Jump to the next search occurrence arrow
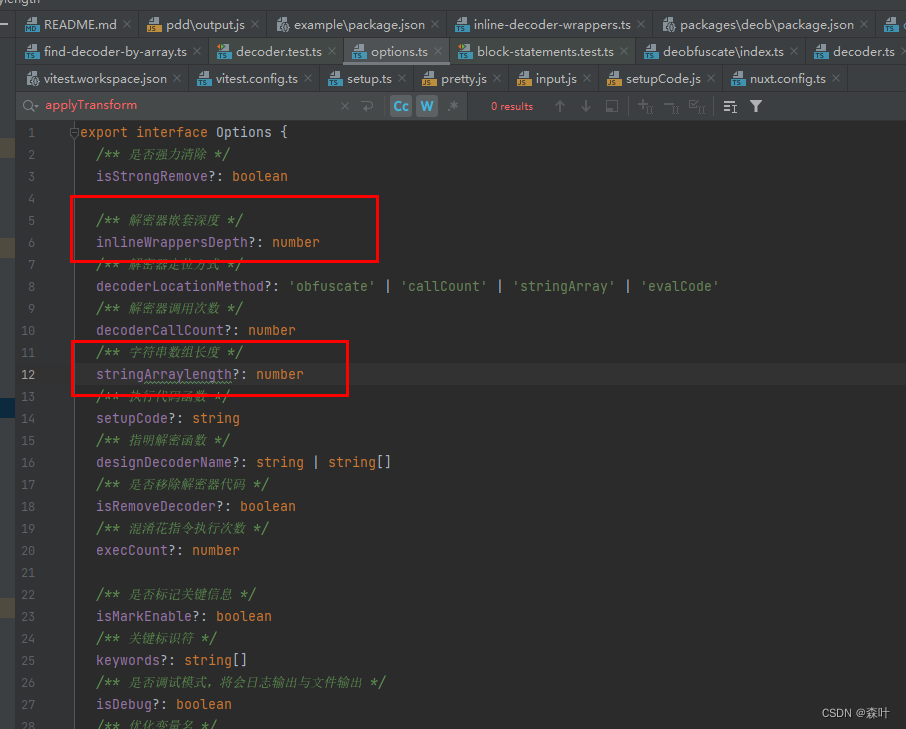This screenshot has height=729, width=906. (x=586, y=105)
